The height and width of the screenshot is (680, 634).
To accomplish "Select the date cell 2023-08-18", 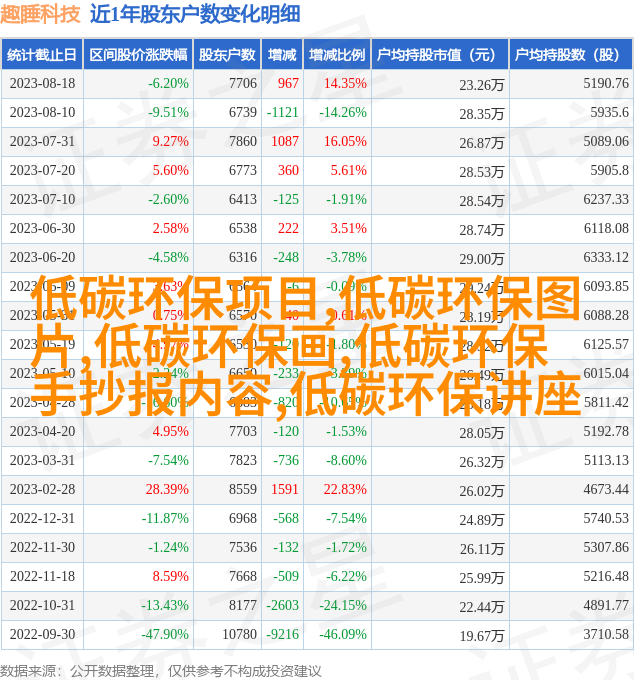I will (x=42, y=83).
